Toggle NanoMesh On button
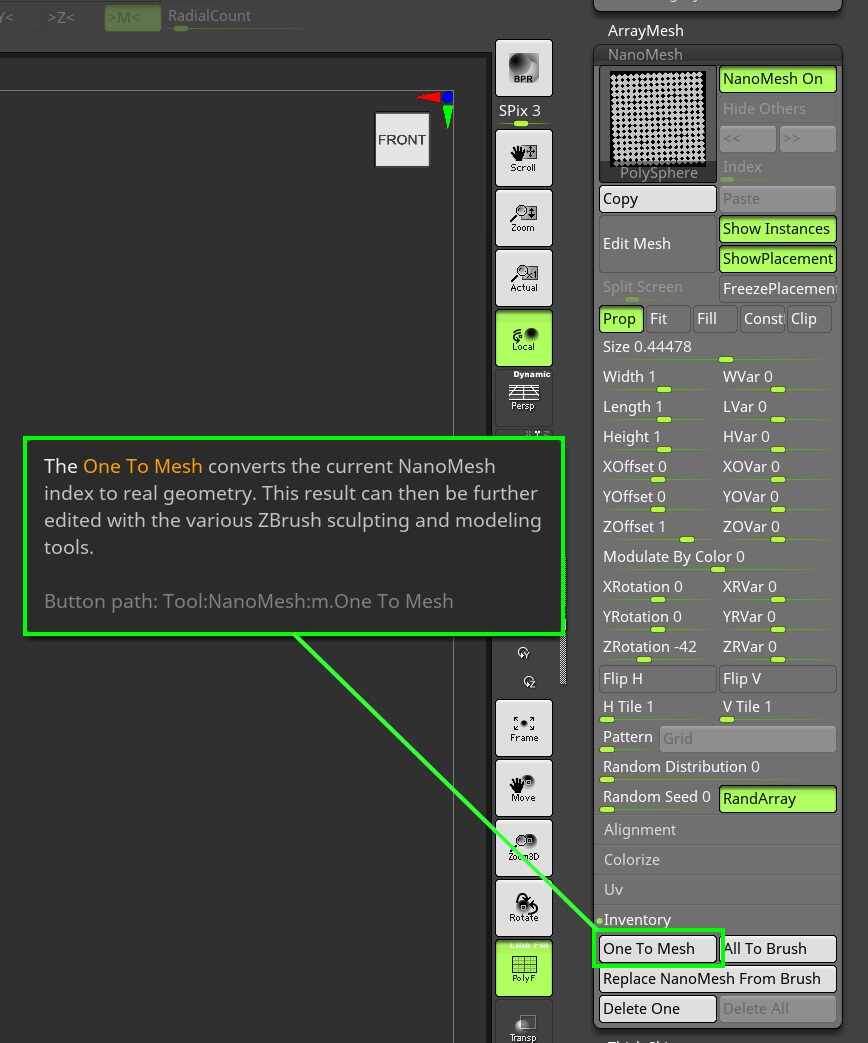 (x=778, y=79)
